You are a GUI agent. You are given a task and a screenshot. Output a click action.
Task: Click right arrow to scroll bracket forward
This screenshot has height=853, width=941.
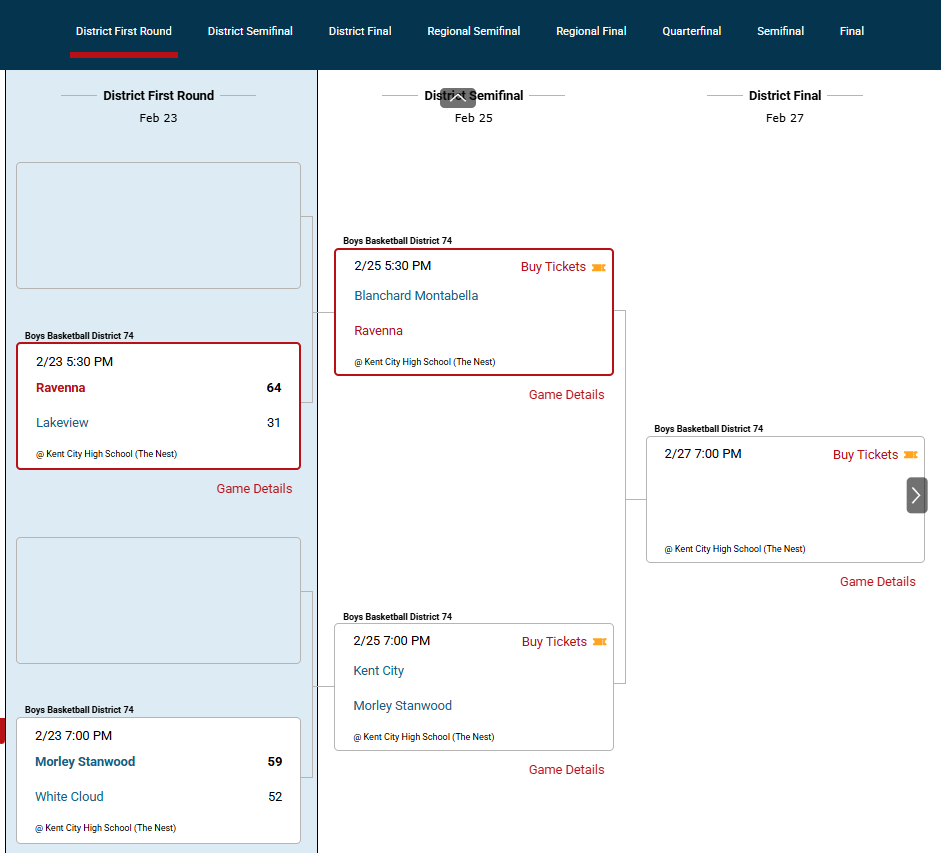[916, 495]
